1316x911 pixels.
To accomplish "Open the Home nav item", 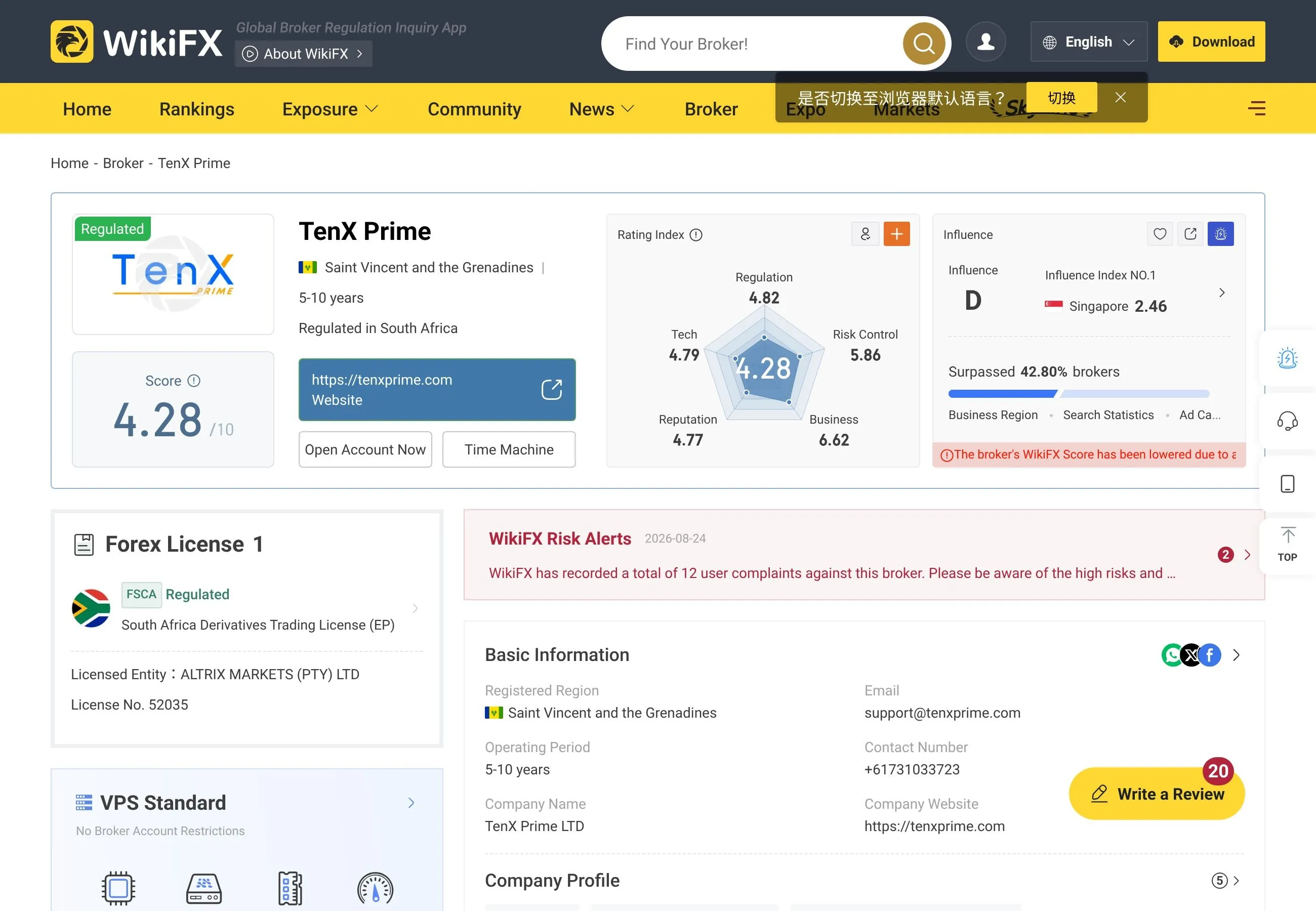I will point(88,109).
